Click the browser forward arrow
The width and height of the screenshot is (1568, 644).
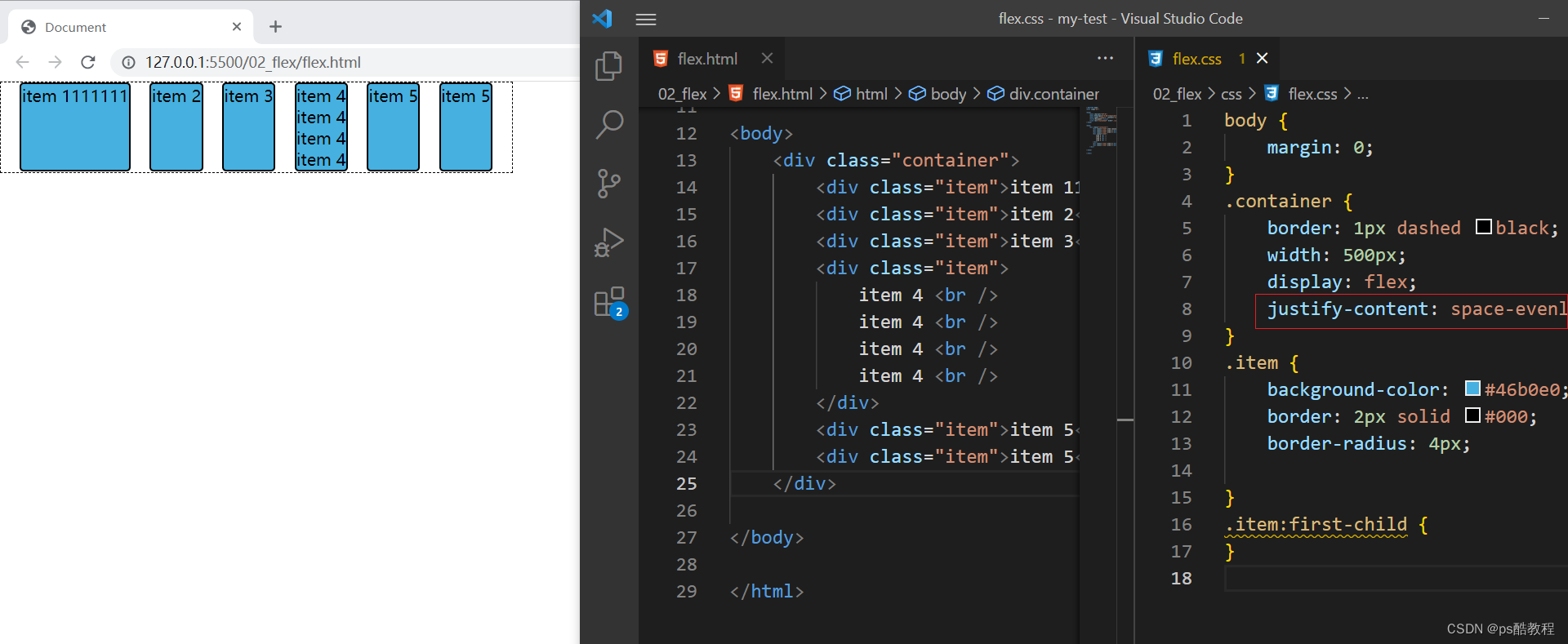point(55,62)
